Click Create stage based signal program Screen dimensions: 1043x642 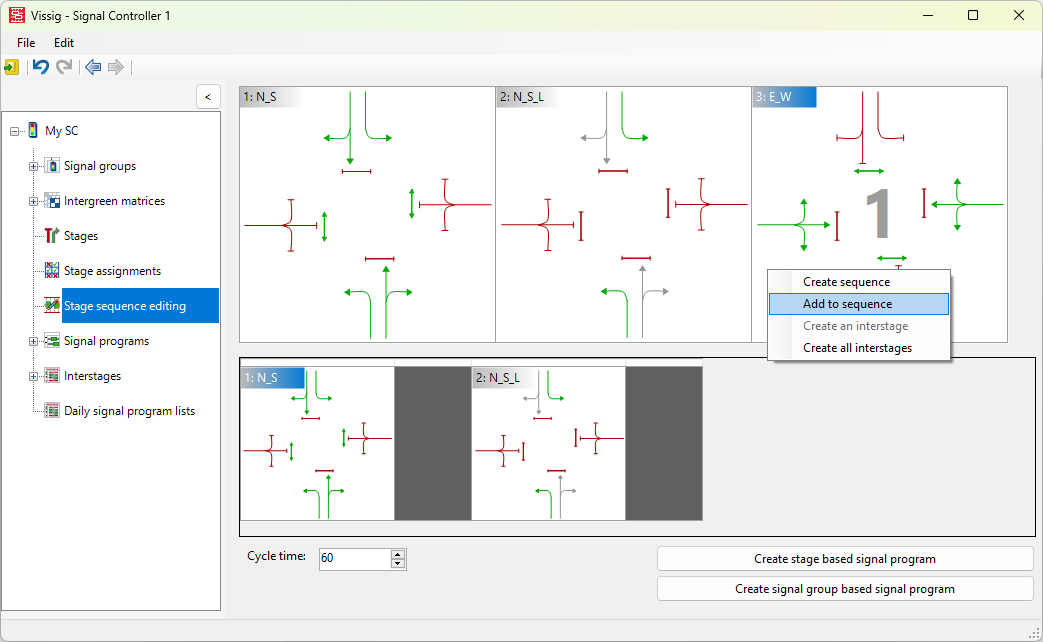(x=844, y=559)
